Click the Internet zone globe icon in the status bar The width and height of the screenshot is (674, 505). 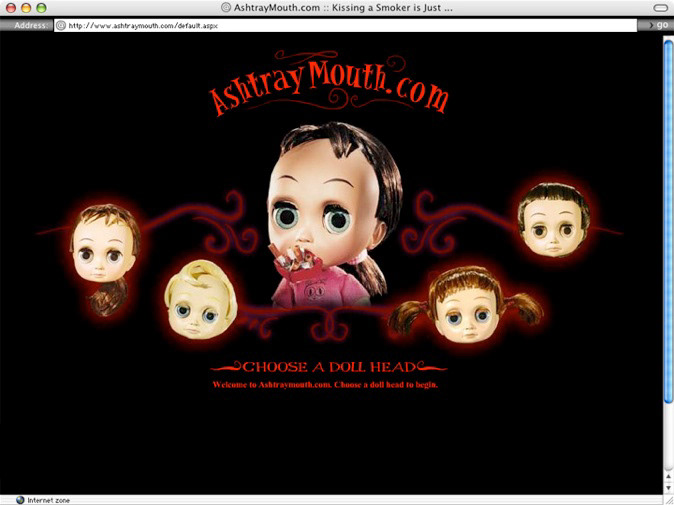(20, 500)
